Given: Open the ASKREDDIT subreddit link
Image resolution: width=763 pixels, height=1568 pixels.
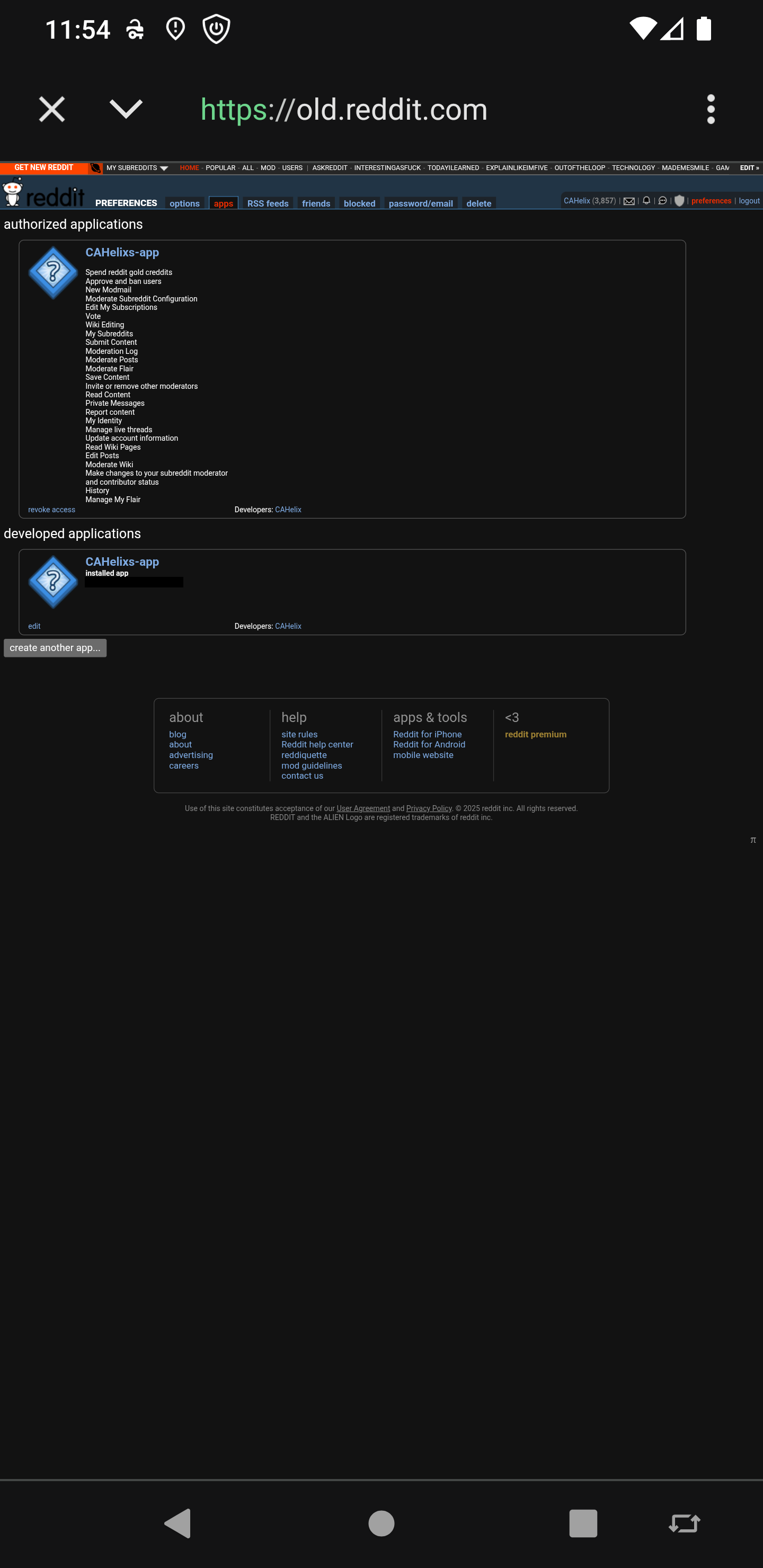Looking at the screenshot, I should (330, 168).
